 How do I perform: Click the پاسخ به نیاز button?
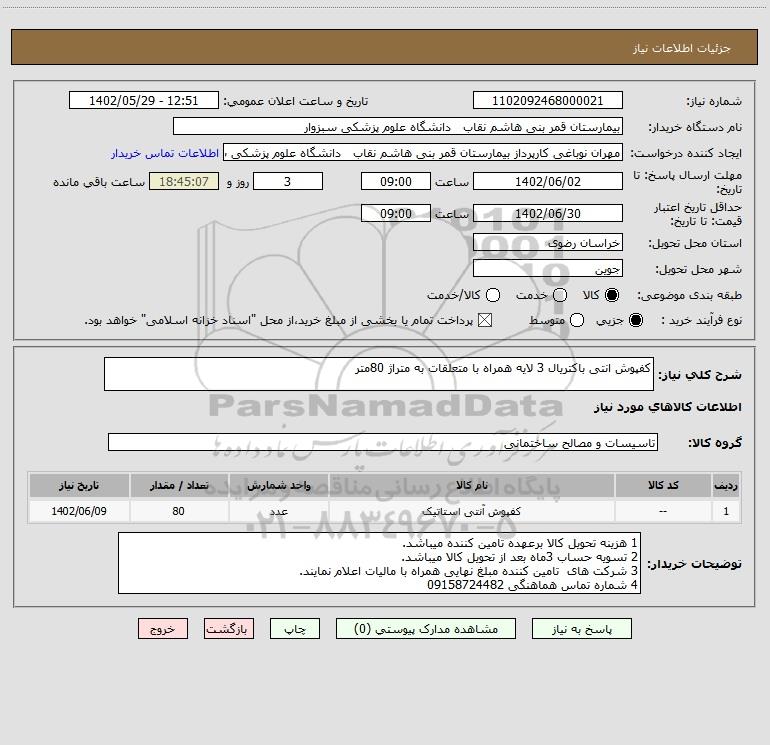581,629
